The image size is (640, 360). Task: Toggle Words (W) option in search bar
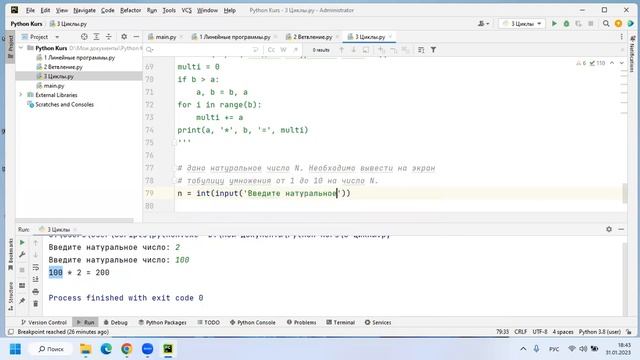(x=284, y=50)
